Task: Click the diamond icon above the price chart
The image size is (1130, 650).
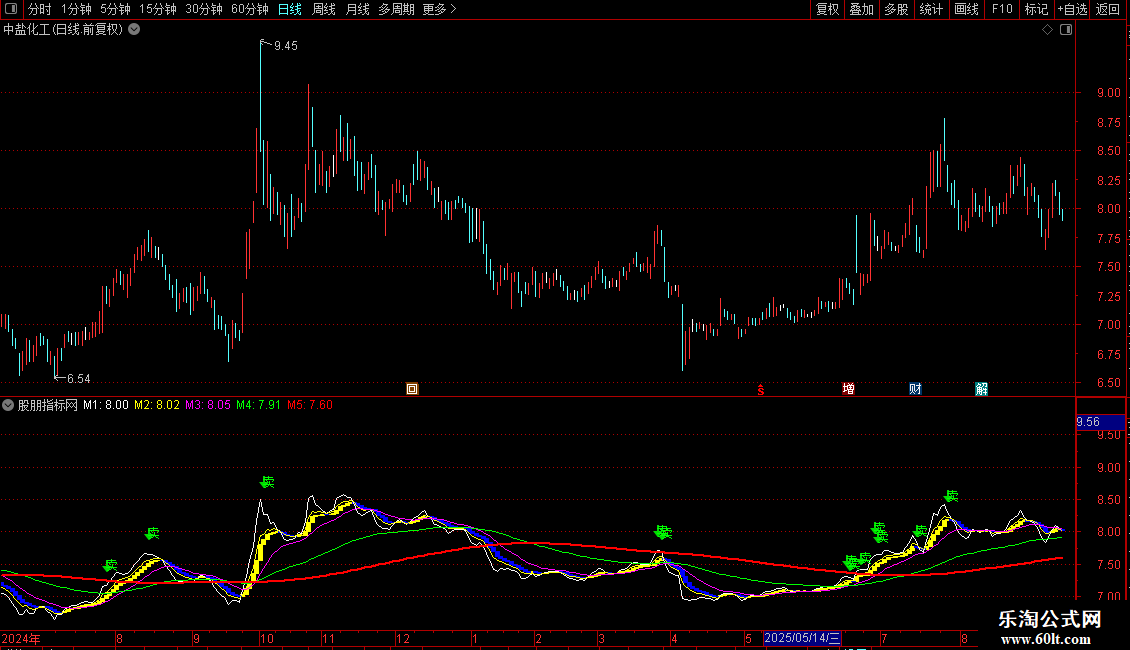Action: (x=1048, y=30)
